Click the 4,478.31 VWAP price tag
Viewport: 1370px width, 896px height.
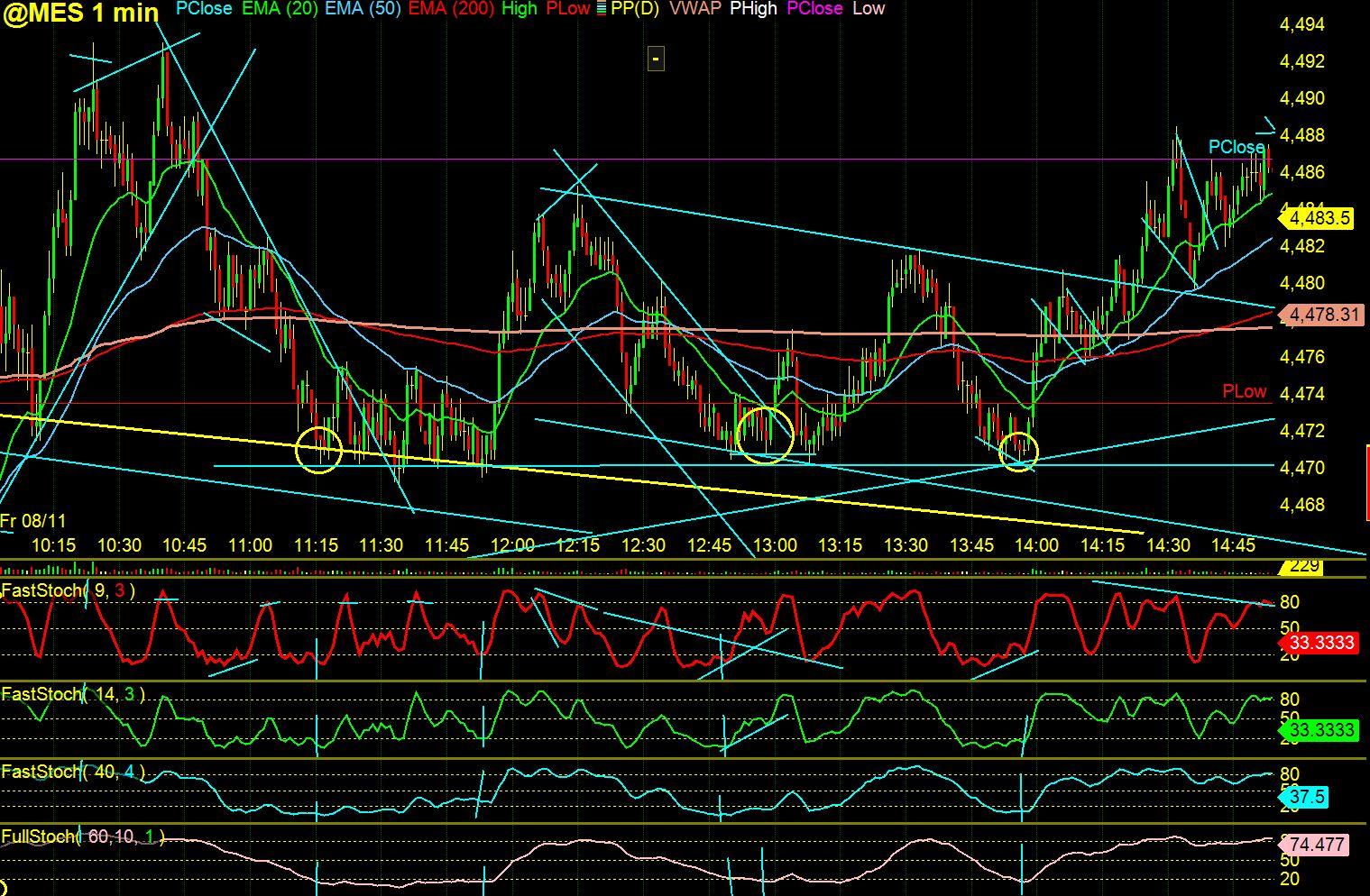[x=1321, y=315]
